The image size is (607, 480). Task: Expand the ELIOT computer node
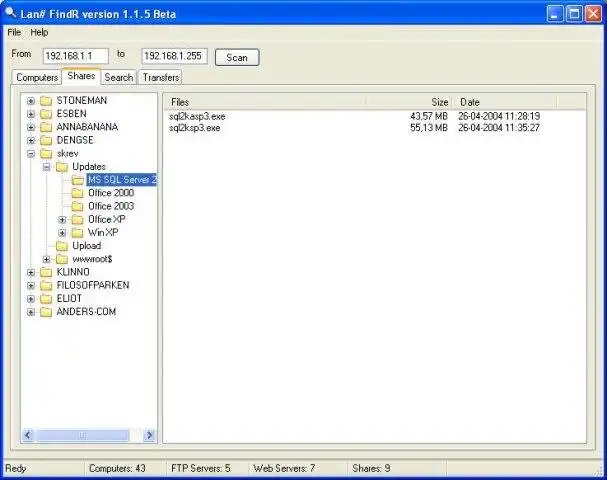[31, 299]
